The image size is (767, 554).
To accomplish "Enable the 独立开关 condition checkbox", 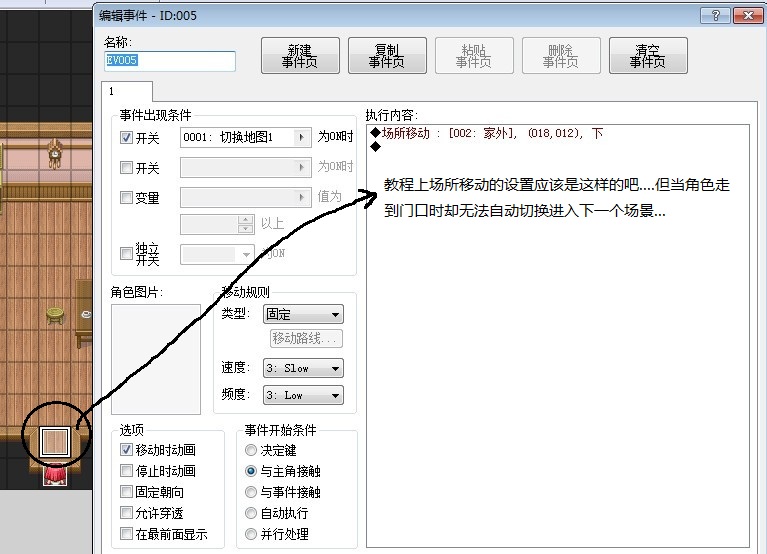I will pyautogui.click(x=126, y=253).
